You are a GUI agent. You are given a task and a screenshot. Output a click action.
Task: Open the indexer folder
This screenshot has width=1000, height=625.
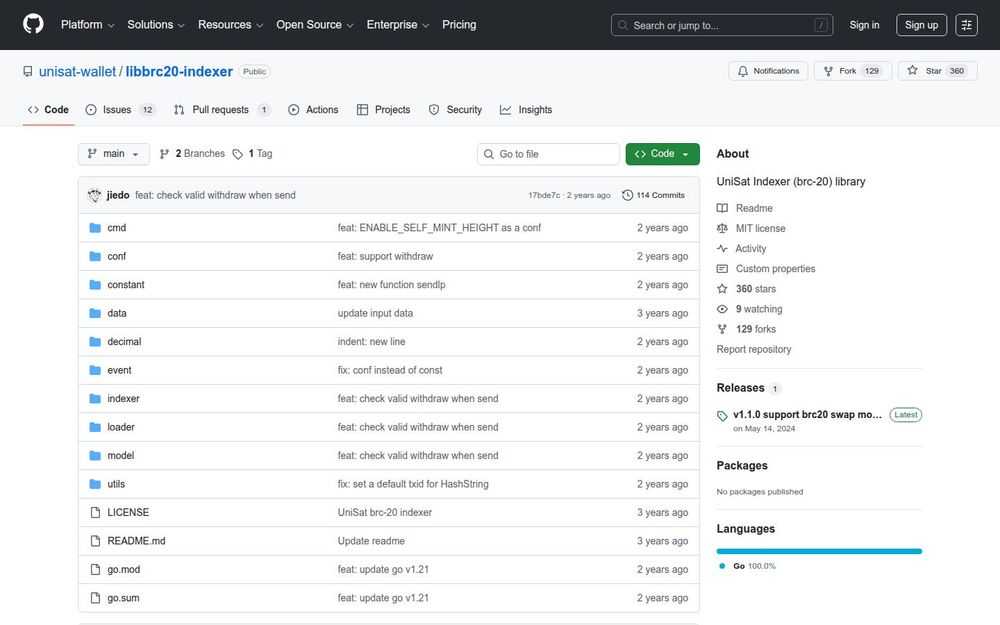click(x=123, y=399)
